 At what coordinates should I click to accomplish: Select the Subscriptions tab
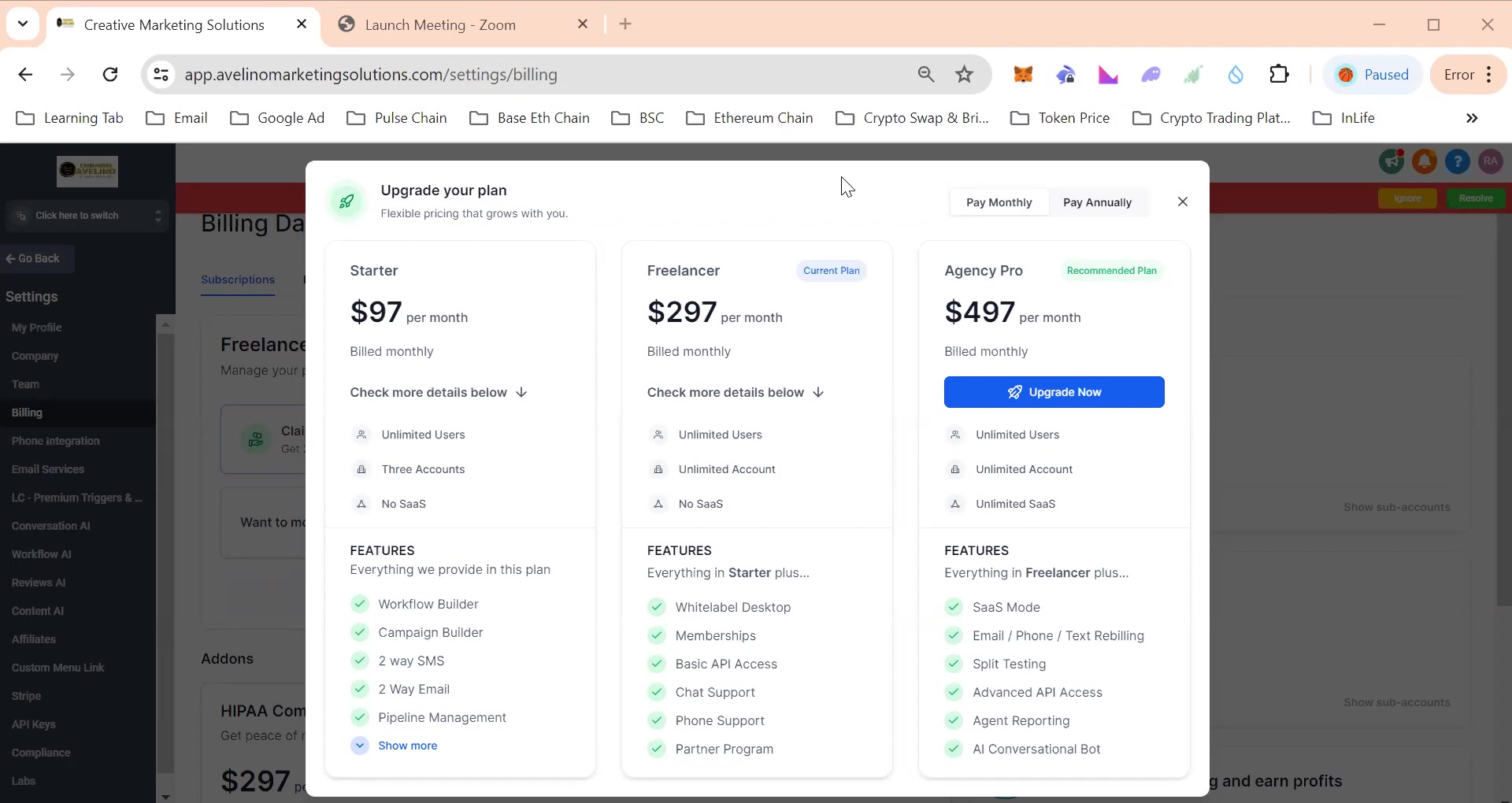click(x=238, y=279)
